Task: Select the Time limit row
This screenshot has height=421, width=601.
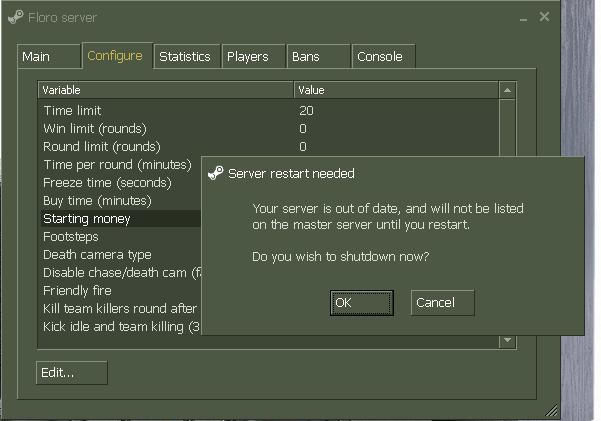Action: [269, 110]
